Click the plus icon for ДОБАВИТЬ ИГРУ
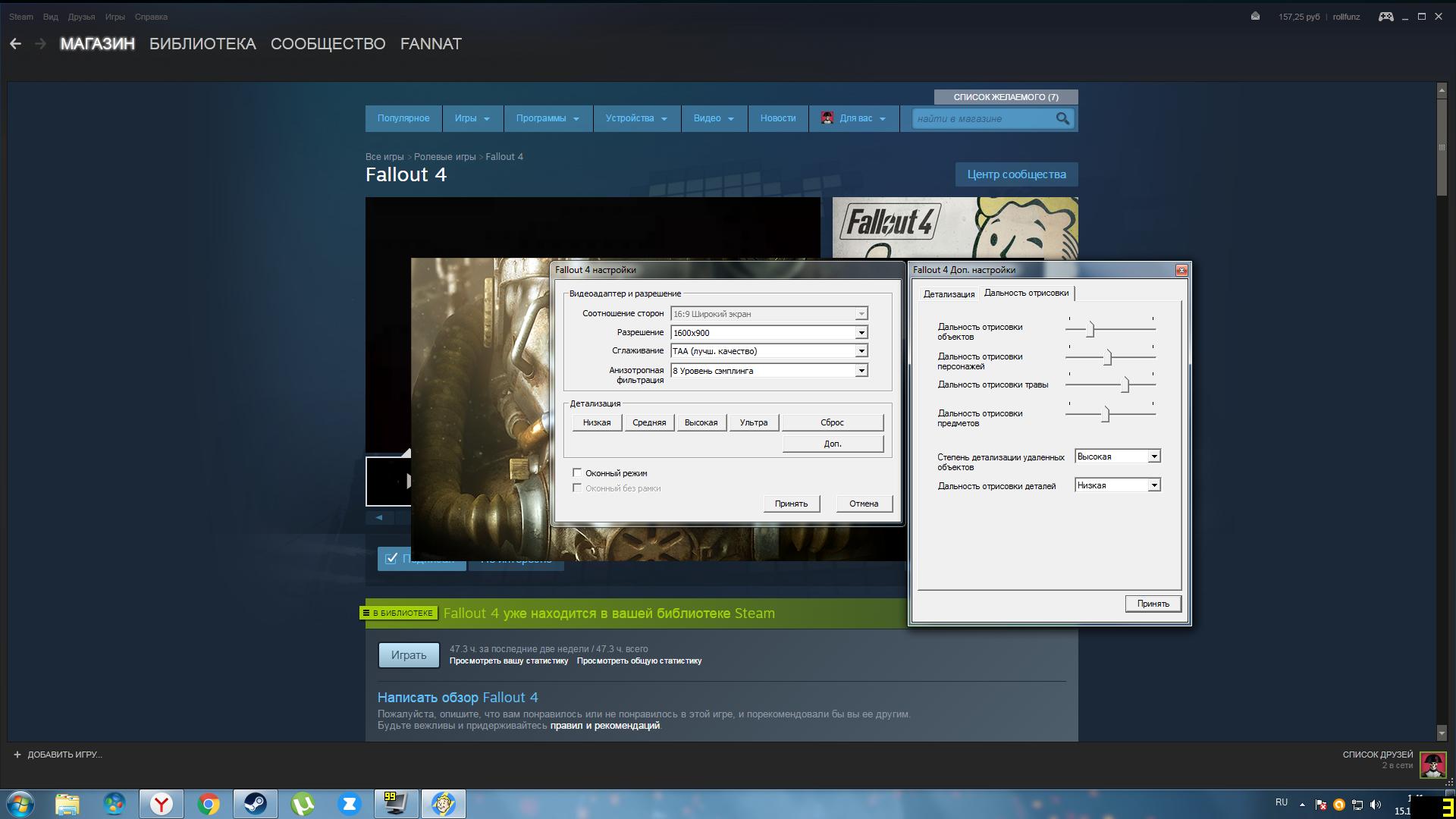Screen dimensions: 1456x819 click(17, 755)
